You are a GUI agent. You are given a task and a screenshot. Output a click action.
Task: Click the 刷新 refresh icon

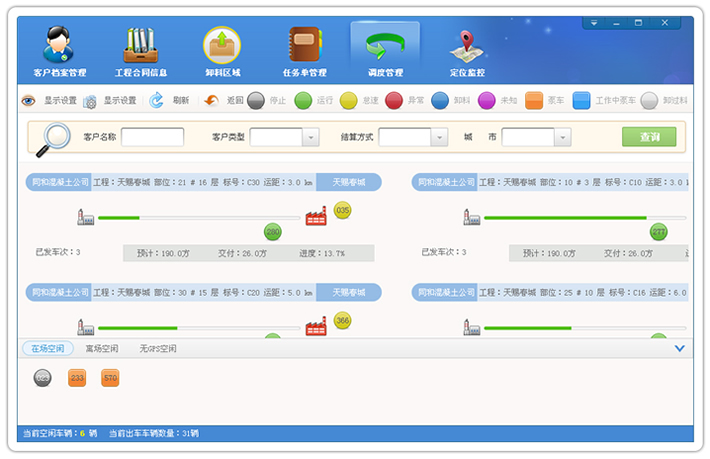coord(157,101)
